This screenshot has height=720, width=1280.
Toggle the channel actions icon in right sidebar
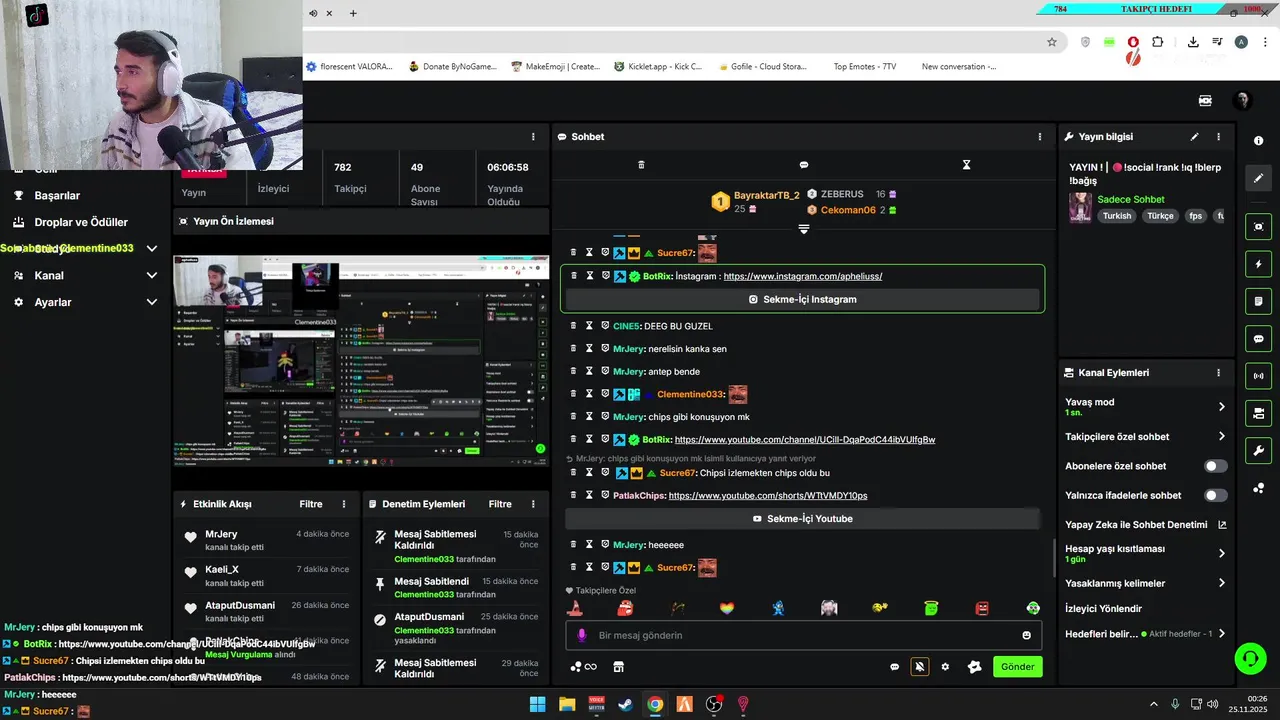pos(1258,413)
